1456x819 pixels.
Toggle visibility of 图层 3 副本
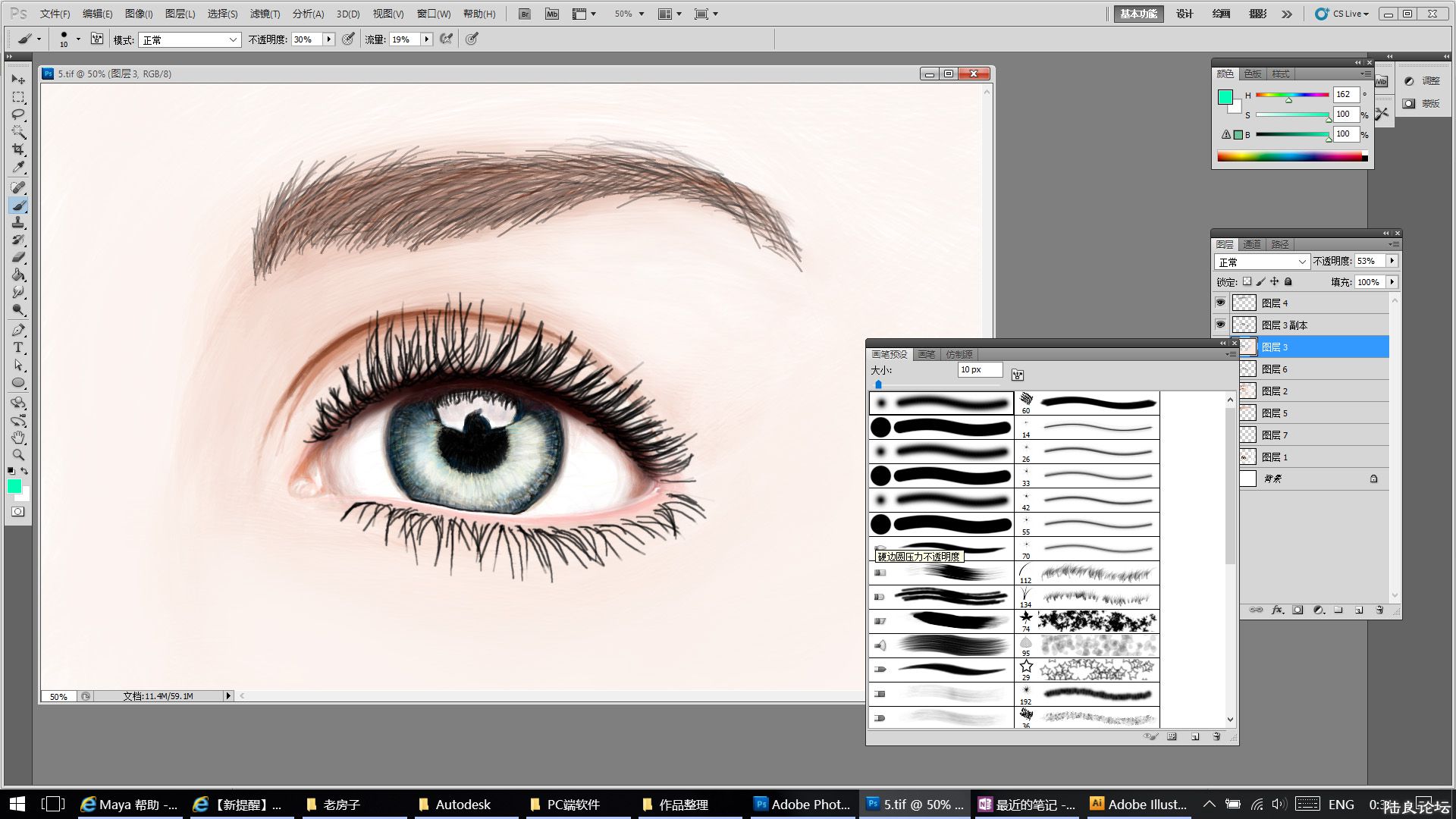click(1220, 325)
